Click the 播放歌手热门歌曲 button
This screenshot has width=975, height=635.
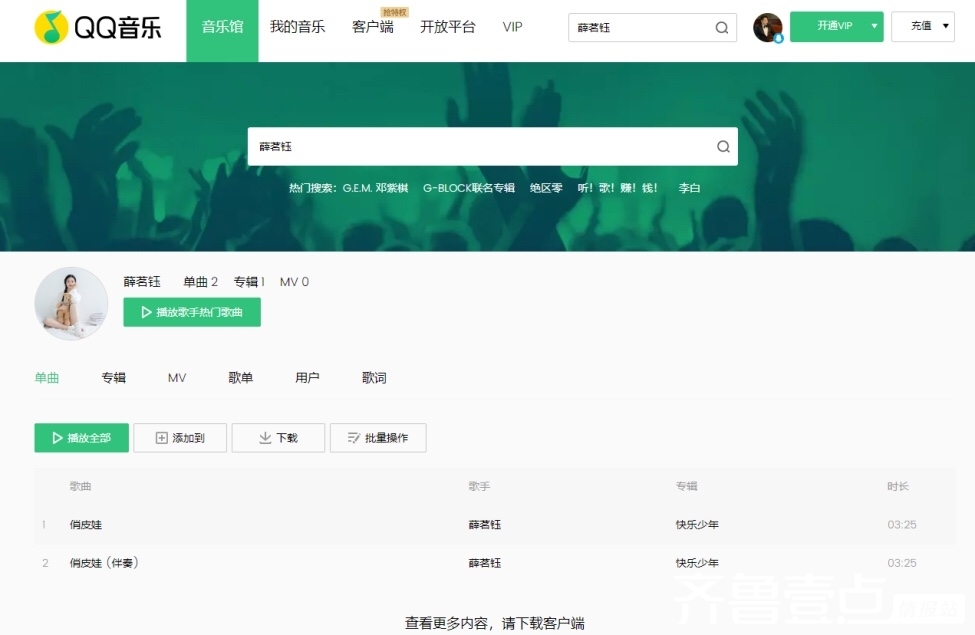[192, 312]
